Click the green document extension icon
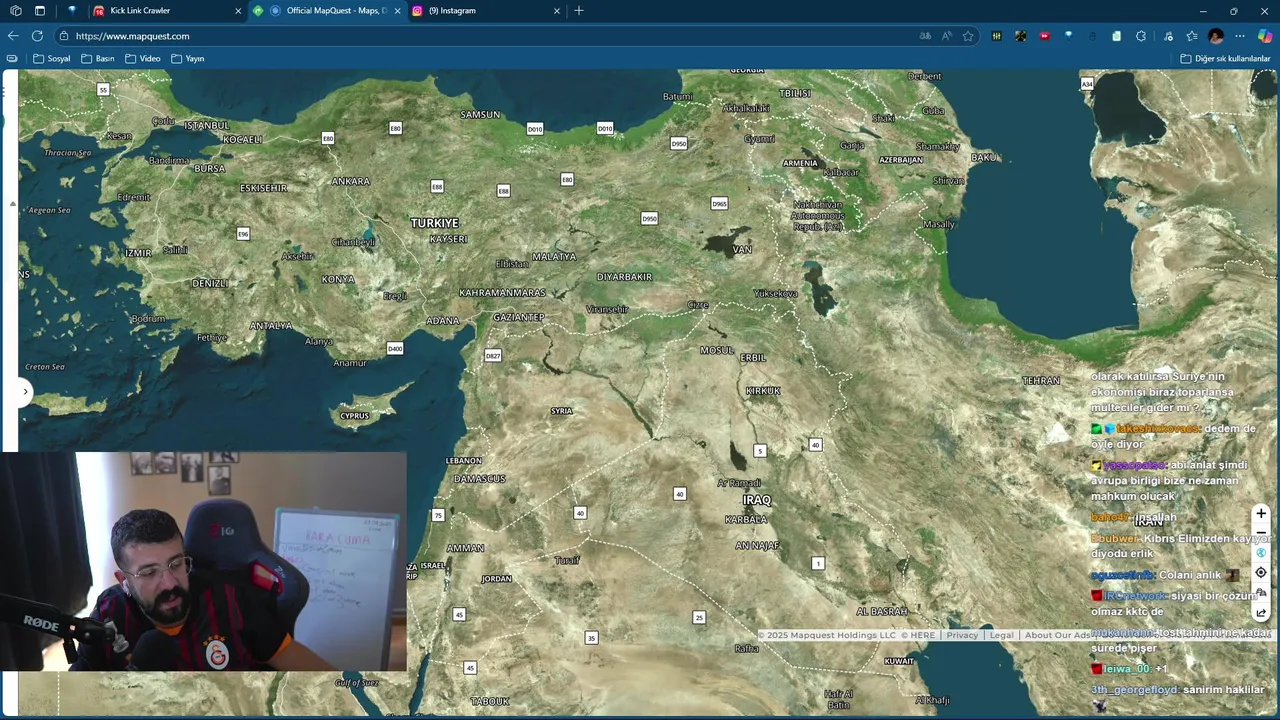The height and width of the screenshot is (720, 1280). coord(1117,36)
